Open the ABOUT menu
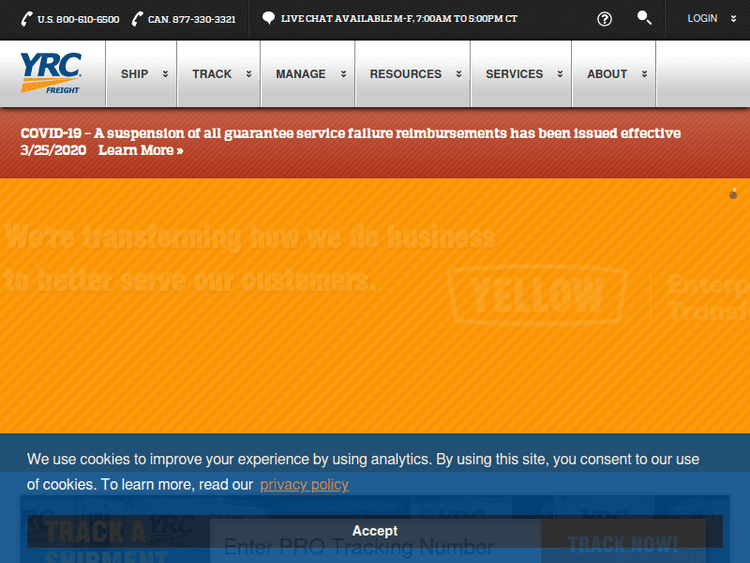 tap(613, 74)
